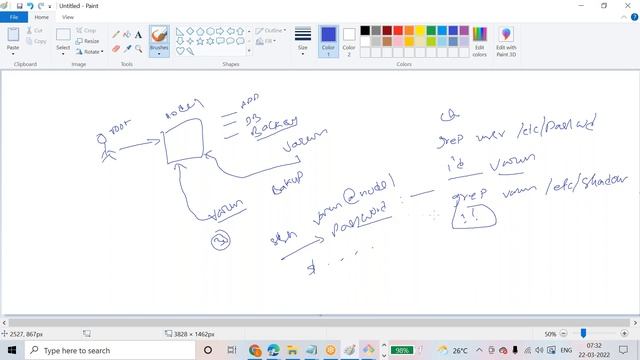The image size is (640, 360).
Task: Open the Windows Start menu
Action: (12, 350)
